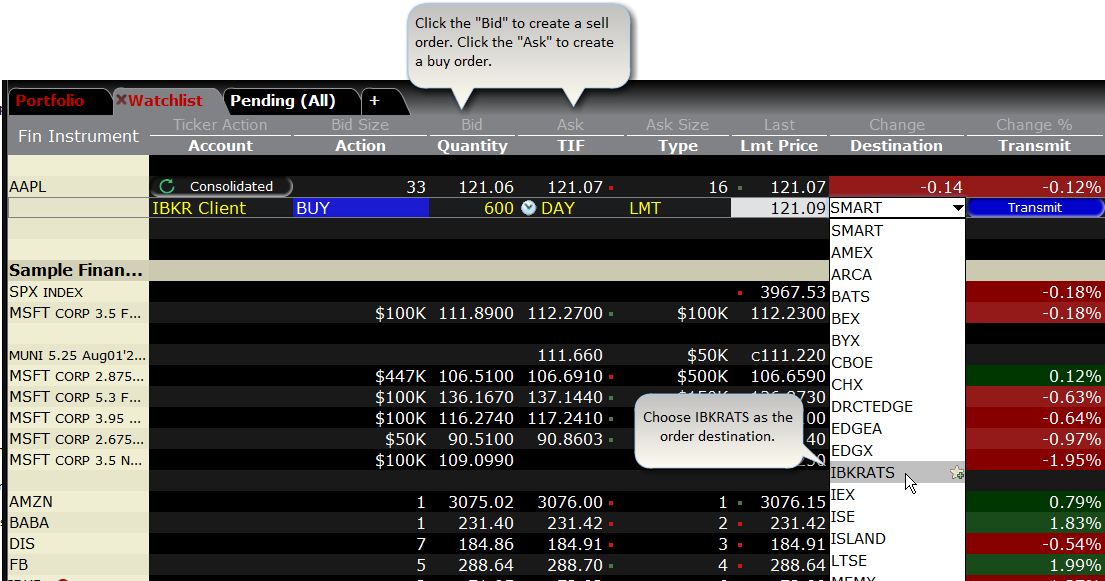Image resolution: width=1105 pixels, height=581 pixels.
Task: Click the Change % column header
Action: (1034, 125)
